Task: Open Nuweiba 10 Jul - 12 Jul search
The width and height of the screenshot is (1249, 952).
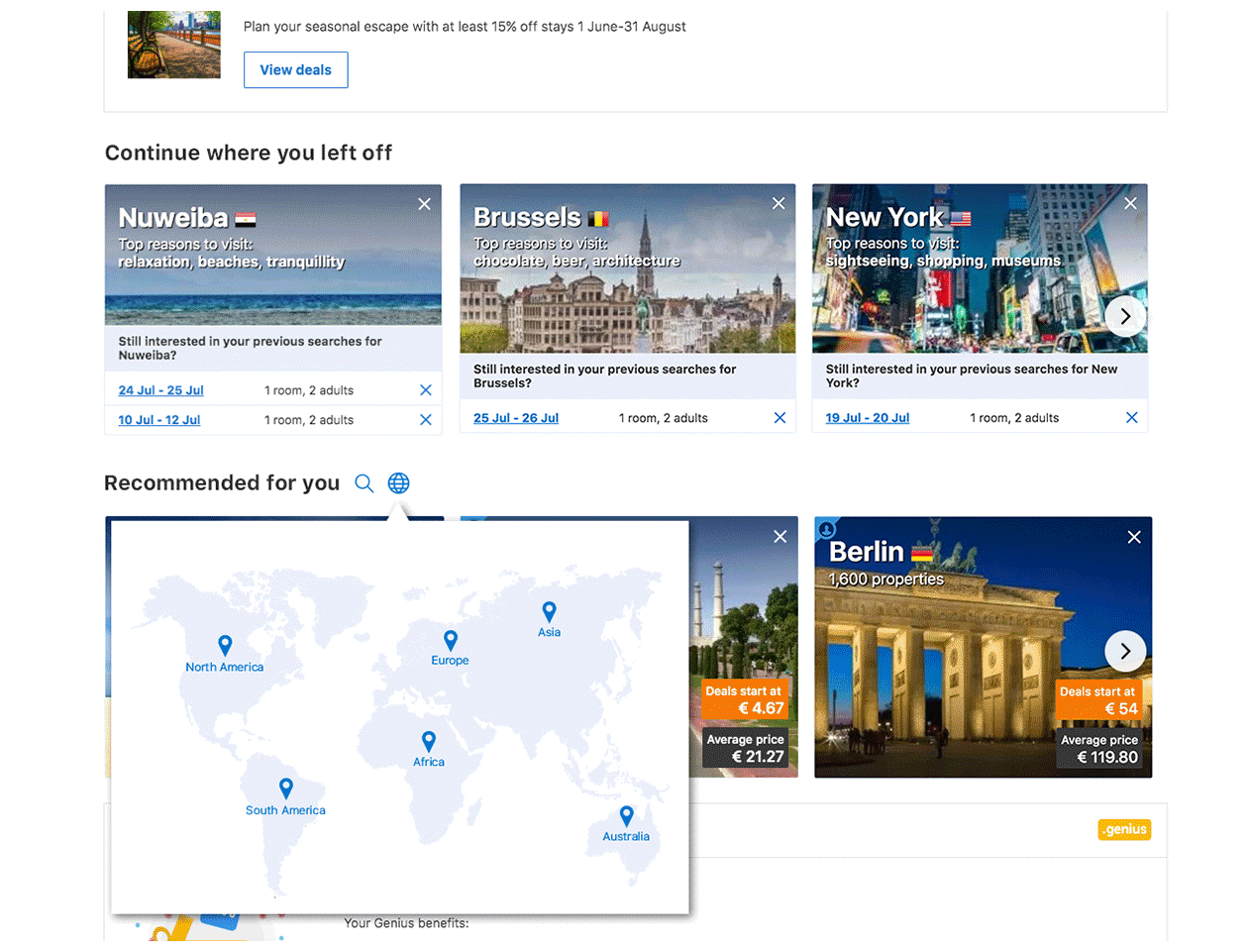Action: pos(158,420)
